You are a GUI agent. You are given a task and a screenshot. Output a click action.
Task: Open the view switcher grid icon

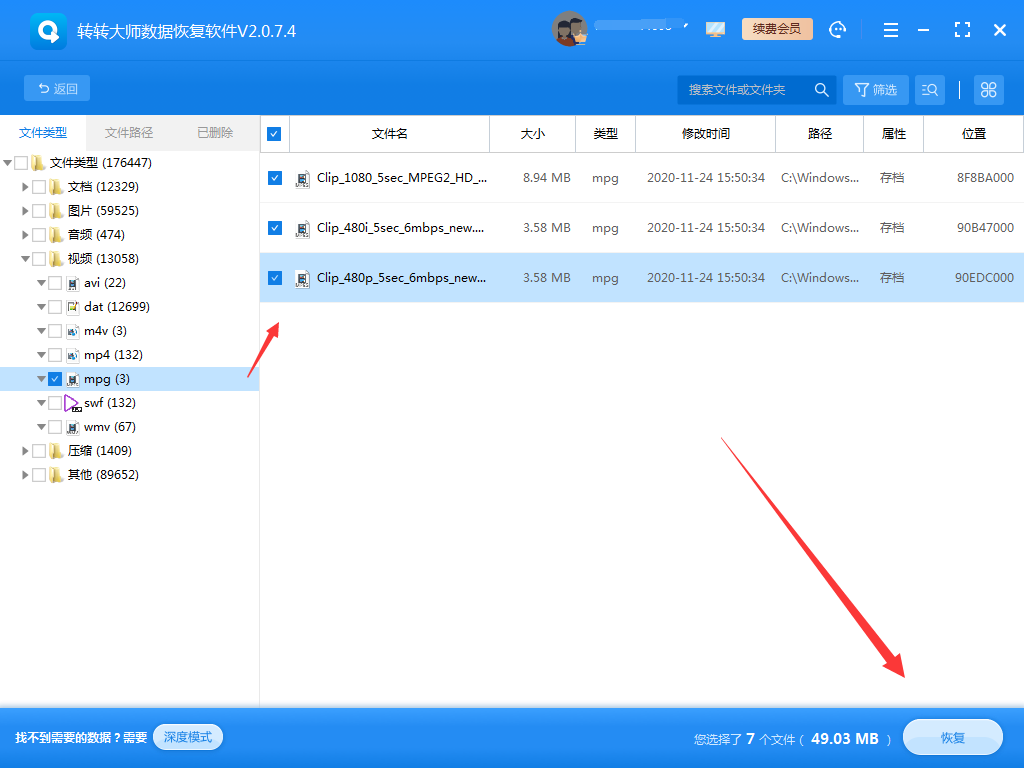point(988,89)
